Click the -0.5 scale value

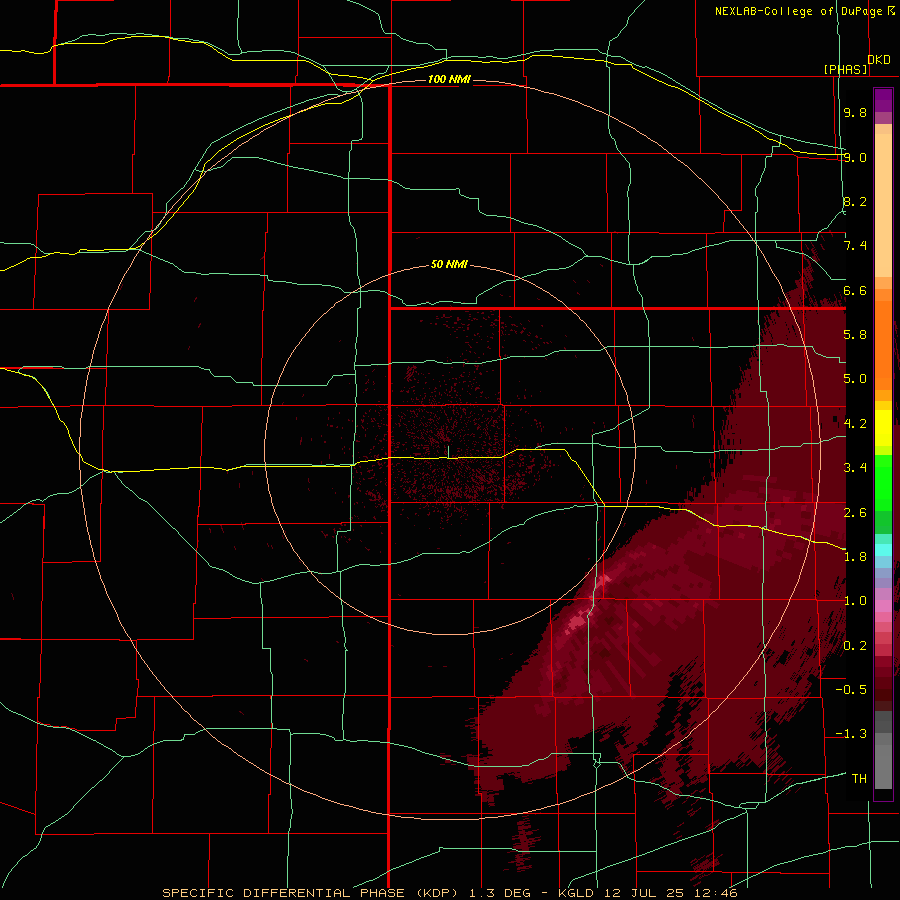point(852,690)
